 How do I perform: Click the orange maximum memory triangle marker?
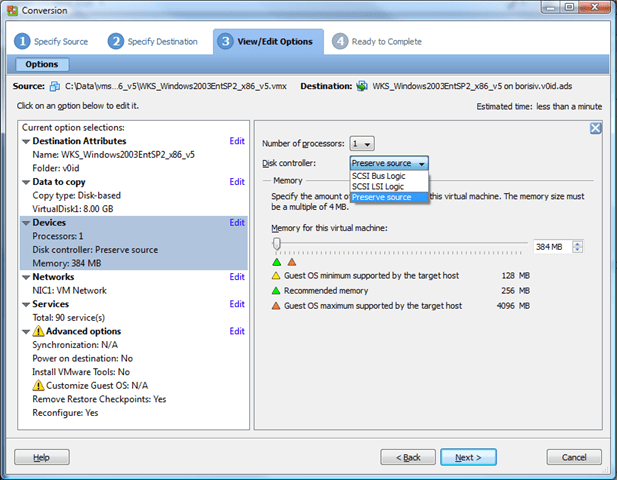277,306
